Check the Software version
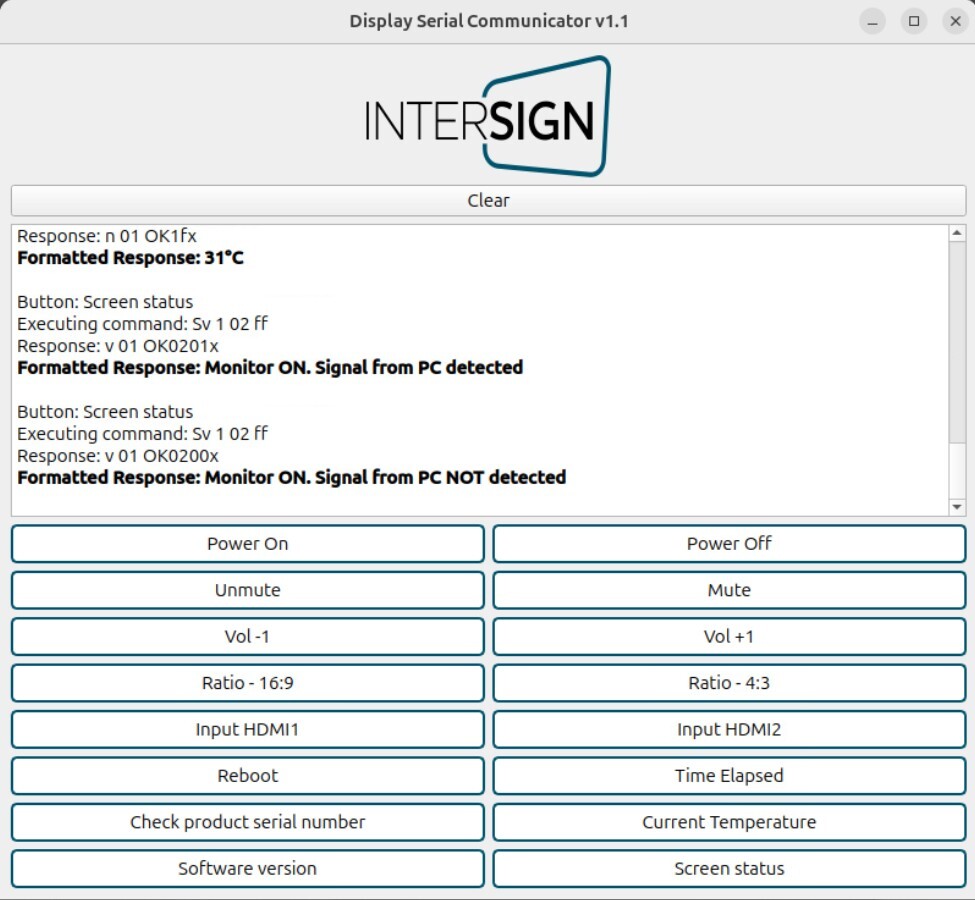The width and height of the screenshot is (975, 900). pyautogui.click(x=247, y=868)
